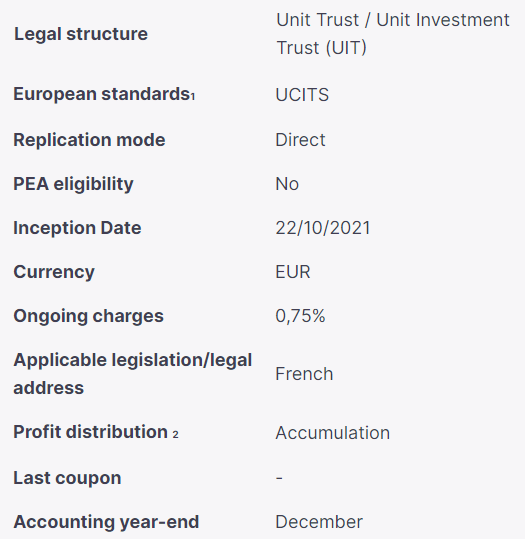
Task: Click the Accumulation value
Action: [332, 432]
